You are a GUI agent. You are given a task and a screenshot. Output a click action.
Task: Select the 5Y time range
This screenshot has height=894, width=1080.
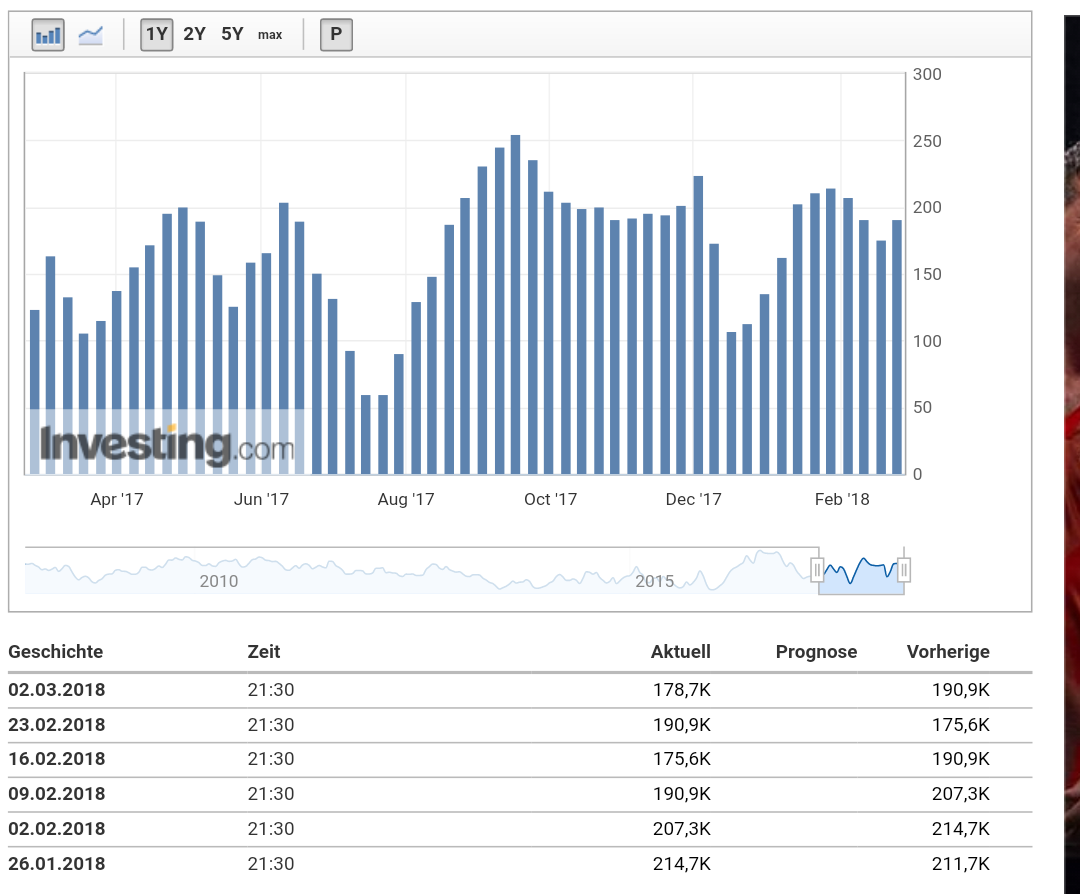tap(232, 34)
